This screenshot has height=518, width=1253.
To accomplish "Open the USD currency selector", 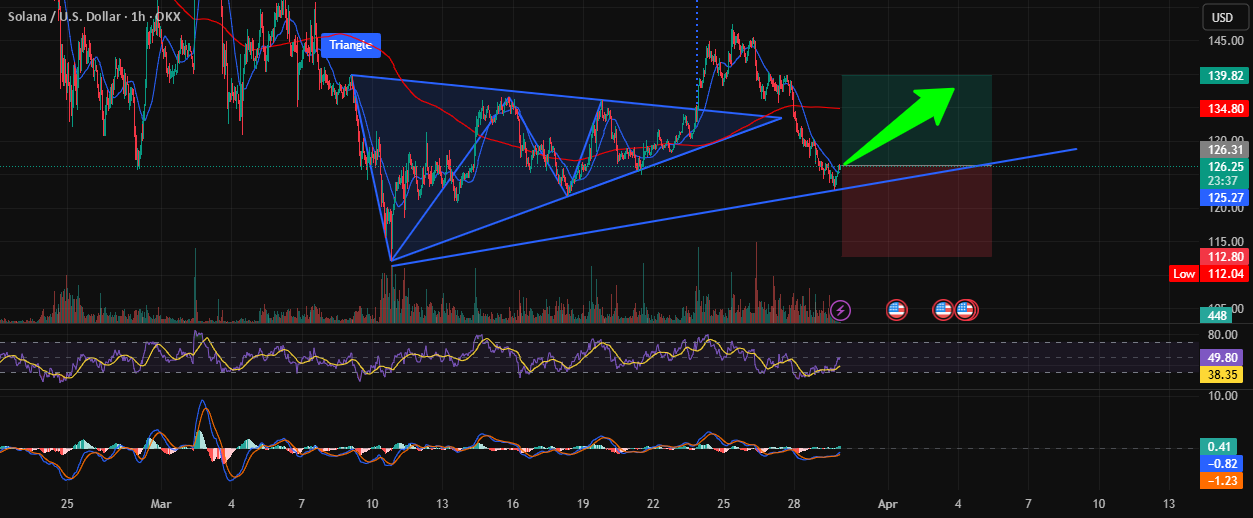I will [1222, 17].
